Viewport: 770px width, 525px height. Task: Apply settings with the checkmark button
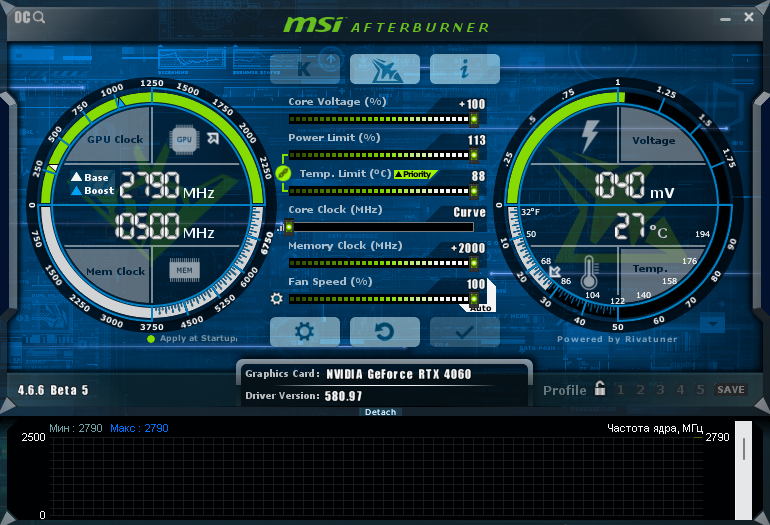[465, 332]
